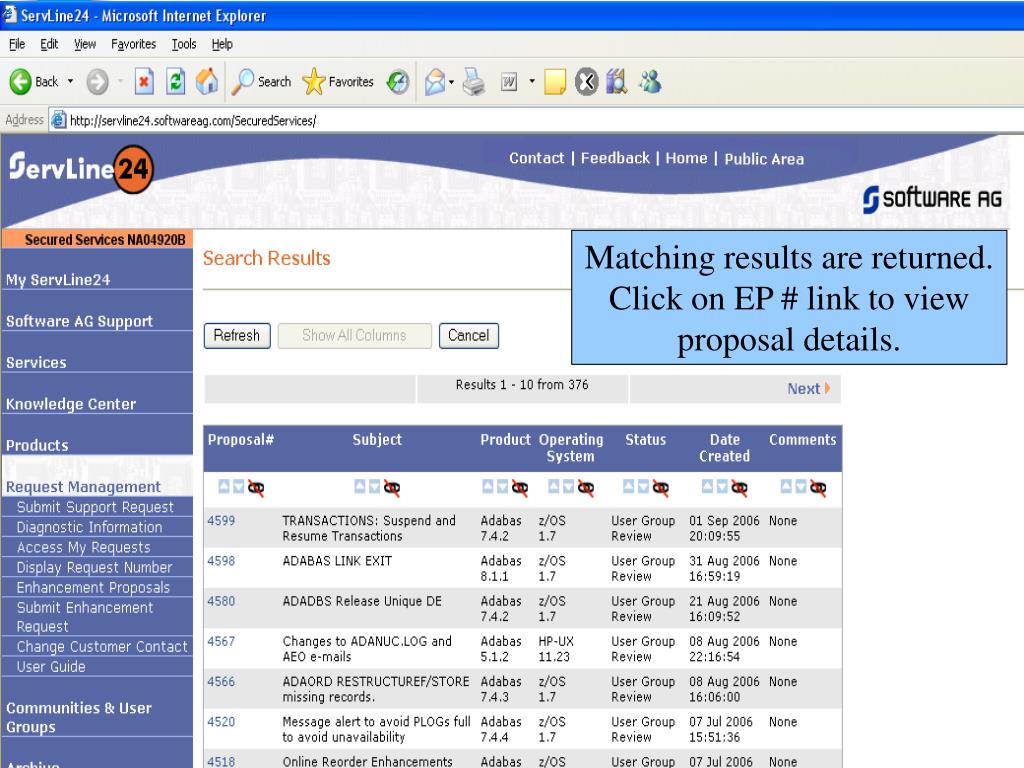
Task: Go to Next results page
Action: [808, 389]
